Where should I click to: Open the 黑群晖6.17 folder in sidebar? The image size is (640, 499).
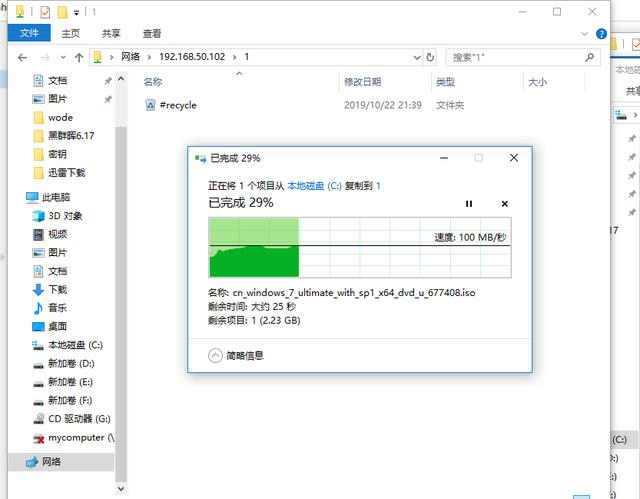(x=71, y=136)
